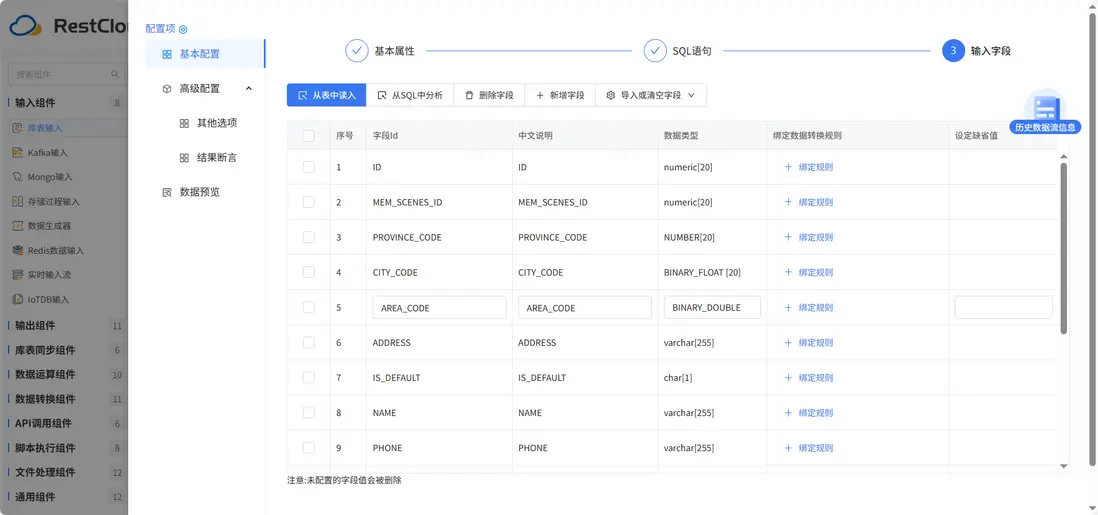Image resolution: width=1098 pixels, height=515 pixels.
Task: Click the table's vertical scrollbar thumb
Action: tap(1064, 247)
